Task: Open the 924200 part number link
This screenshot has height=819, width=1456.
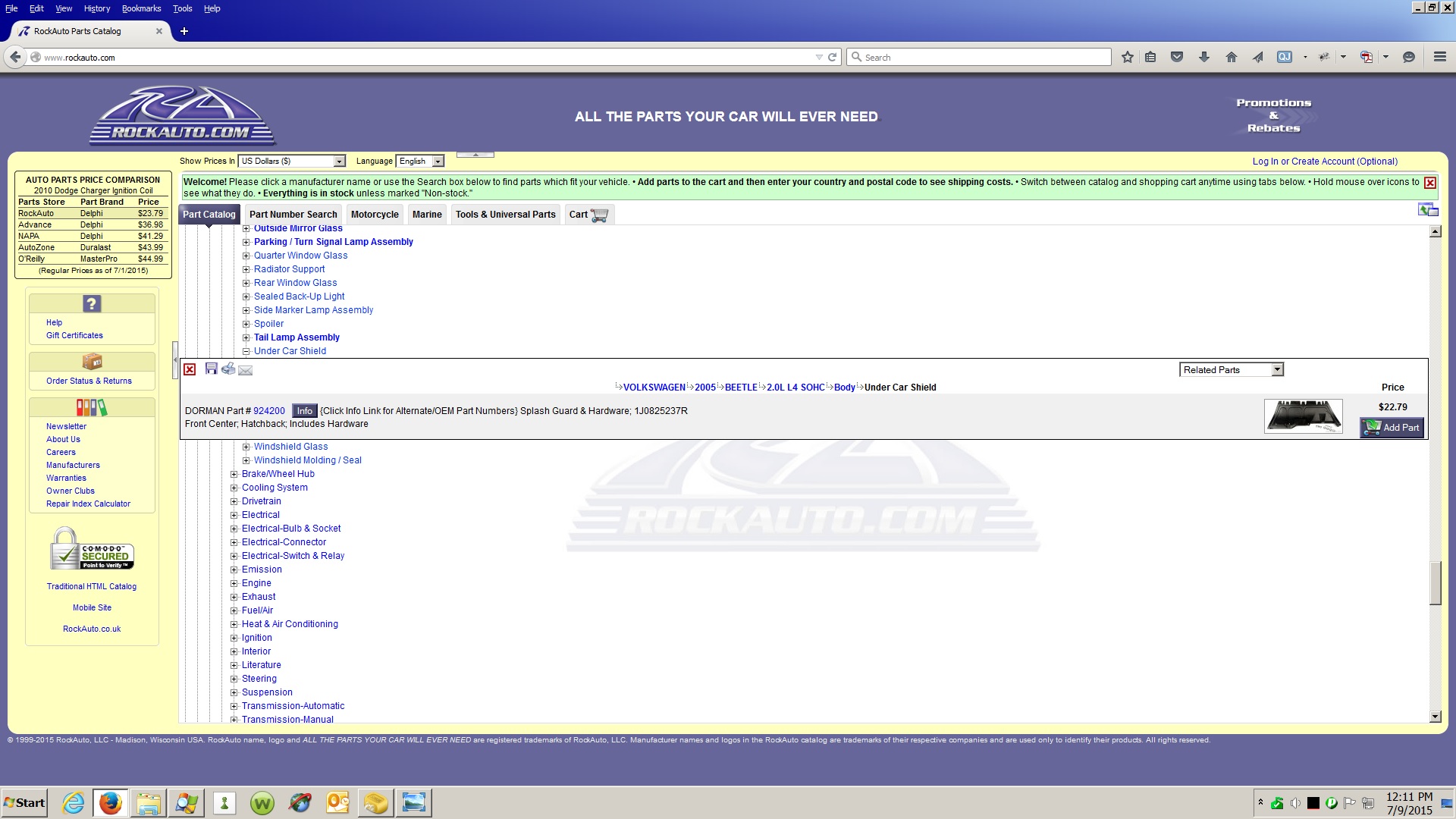Action: tap(269, 411)
